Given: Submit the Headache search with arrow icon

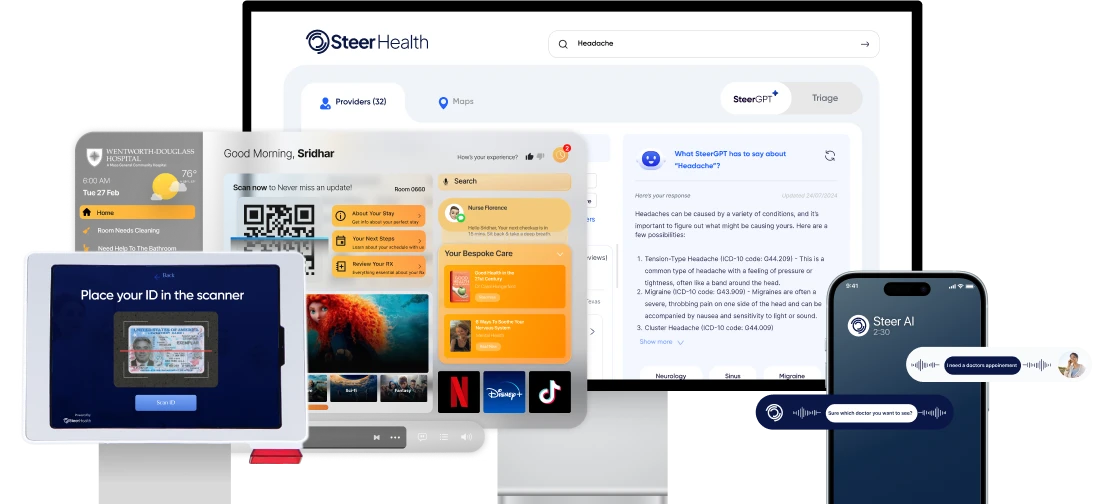Looking at the screenshot, I should pos(864,44).
